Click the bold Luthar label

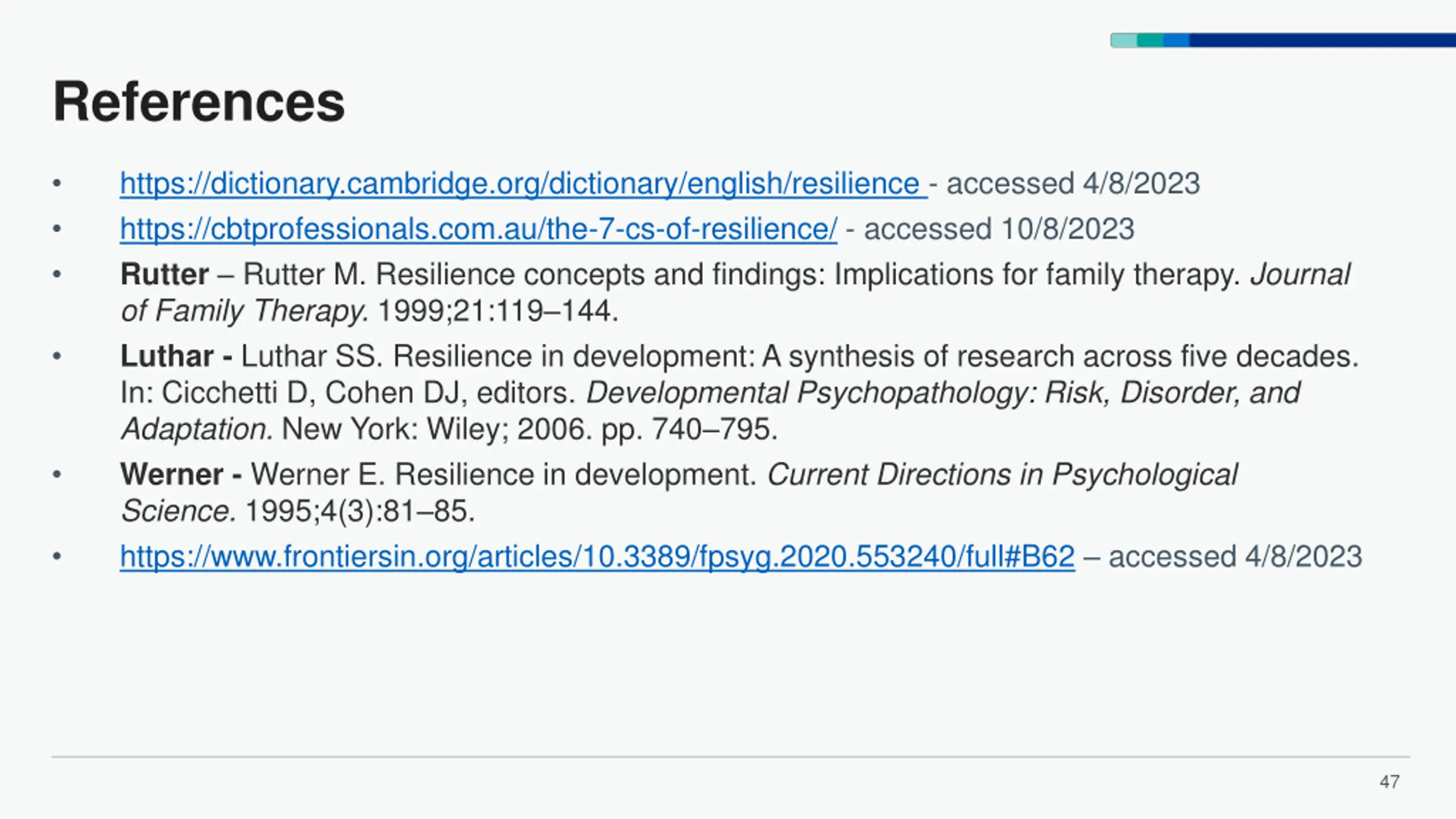167,357
